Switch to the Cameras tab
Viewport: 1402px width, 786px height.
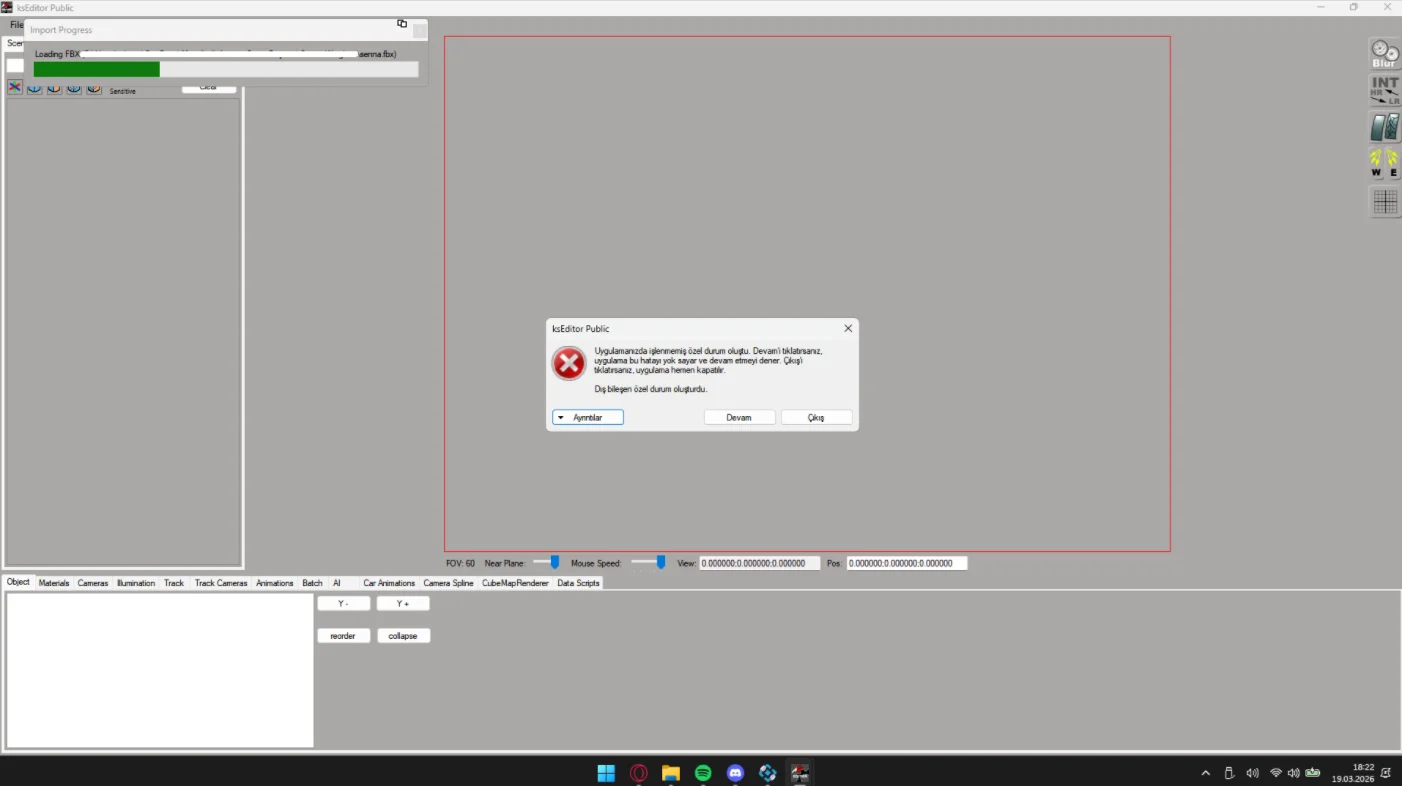coord(93,583)
